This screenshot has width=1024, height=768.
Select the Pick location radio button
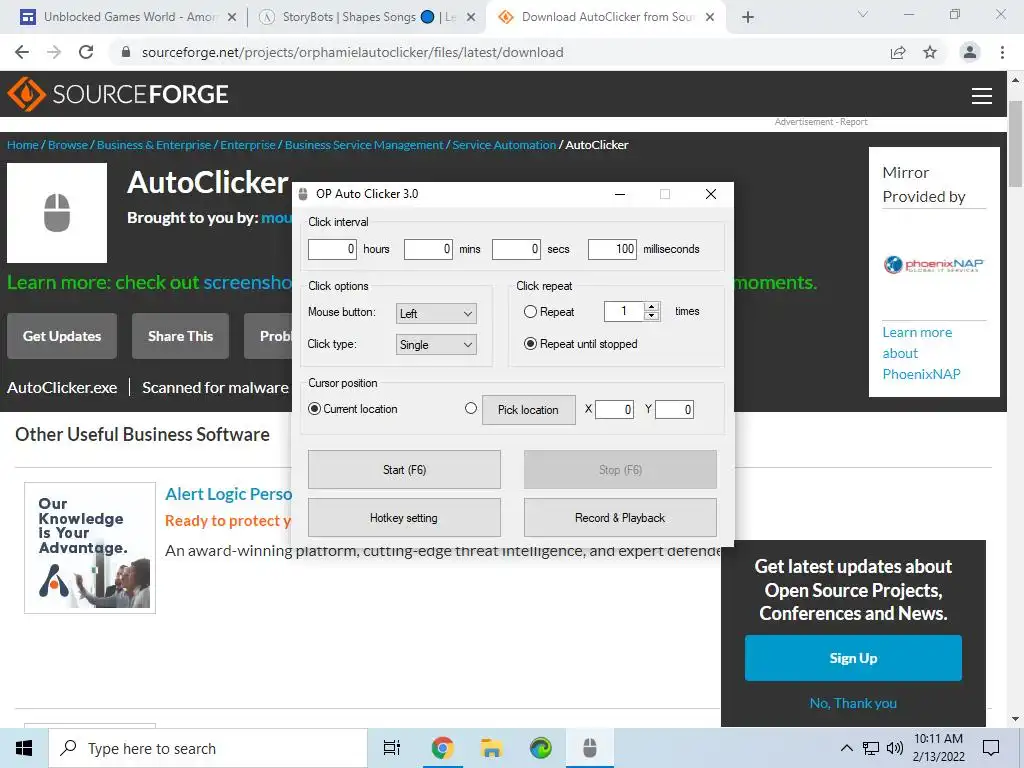[471, 408]
